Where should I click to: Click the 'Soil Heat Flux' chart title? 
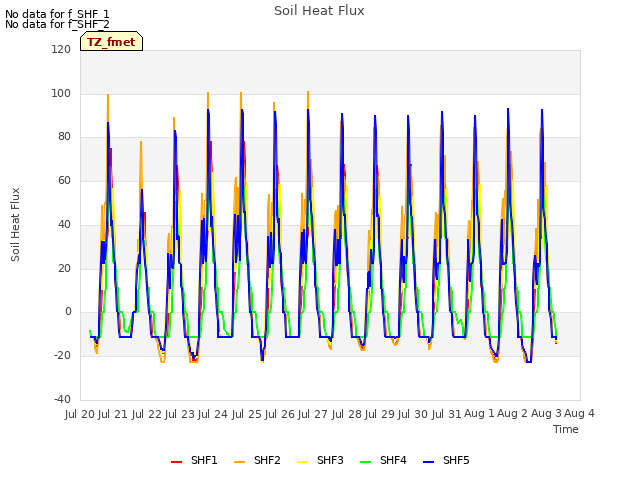319,11
